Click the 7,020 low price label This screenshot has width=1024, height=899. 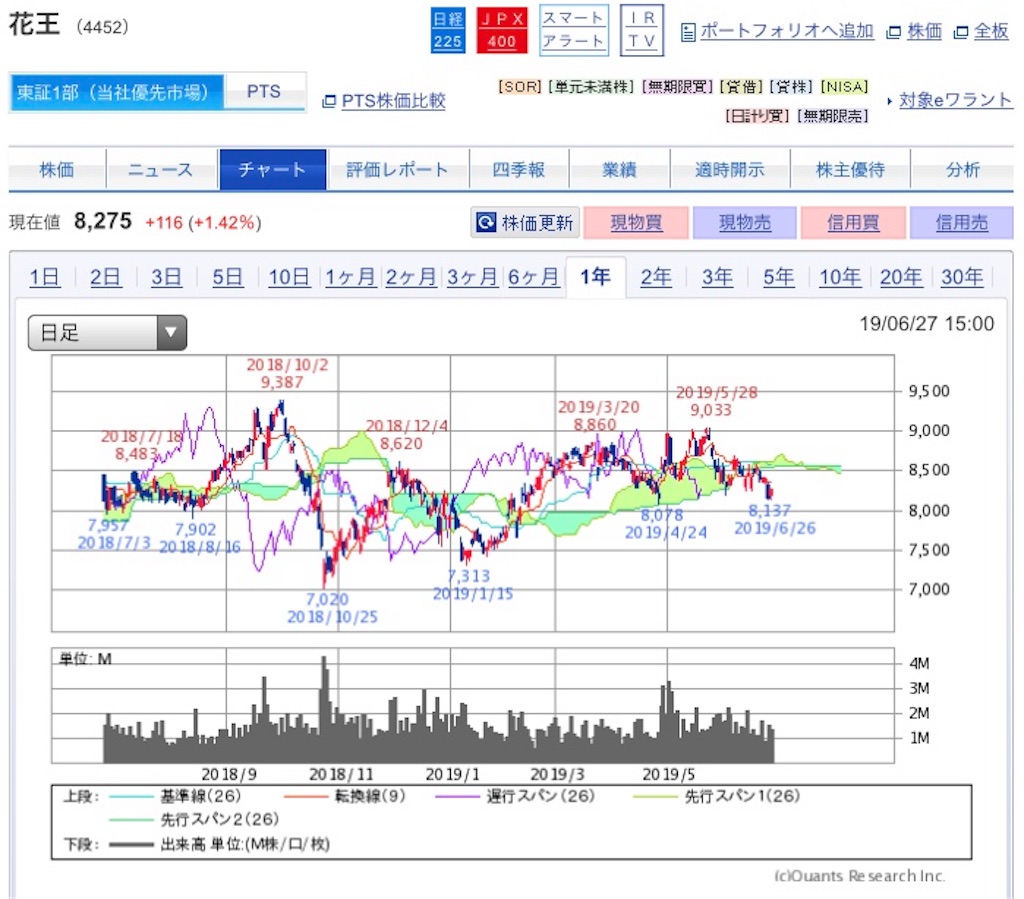coord(327,599)
